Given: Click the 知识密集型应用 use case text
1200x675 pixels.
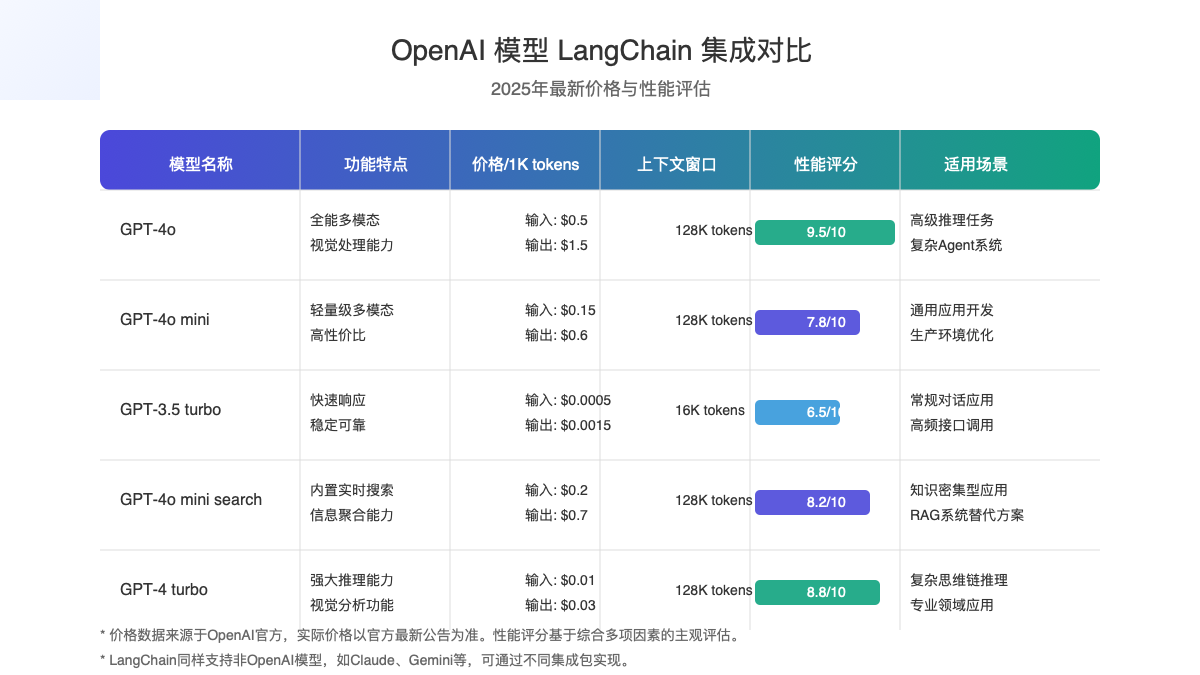Looking at the screenshot, I should pyautogui.click(x=959, y=490).
